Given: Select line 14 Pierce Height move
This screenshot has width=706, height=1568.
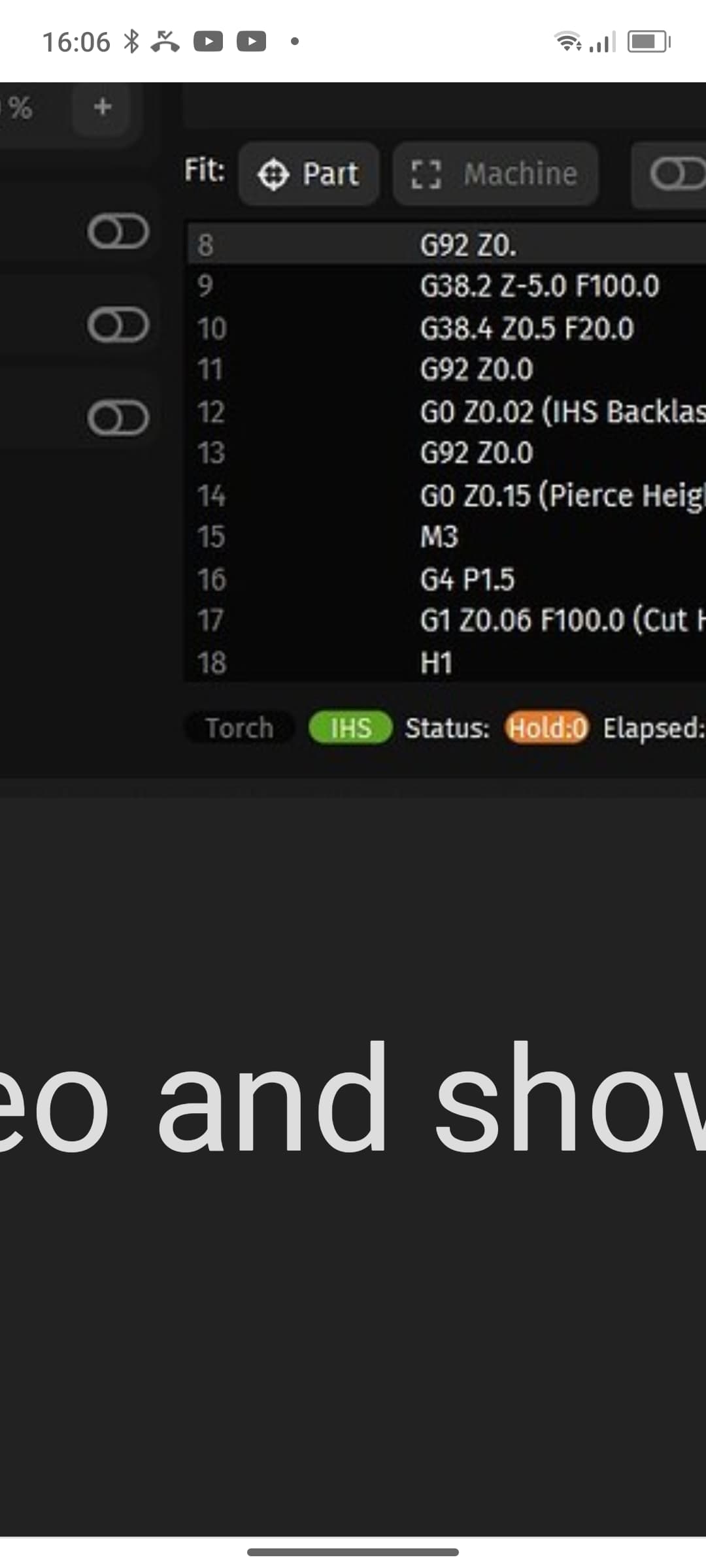Looking at the screenshot, I should click(446, 495).
